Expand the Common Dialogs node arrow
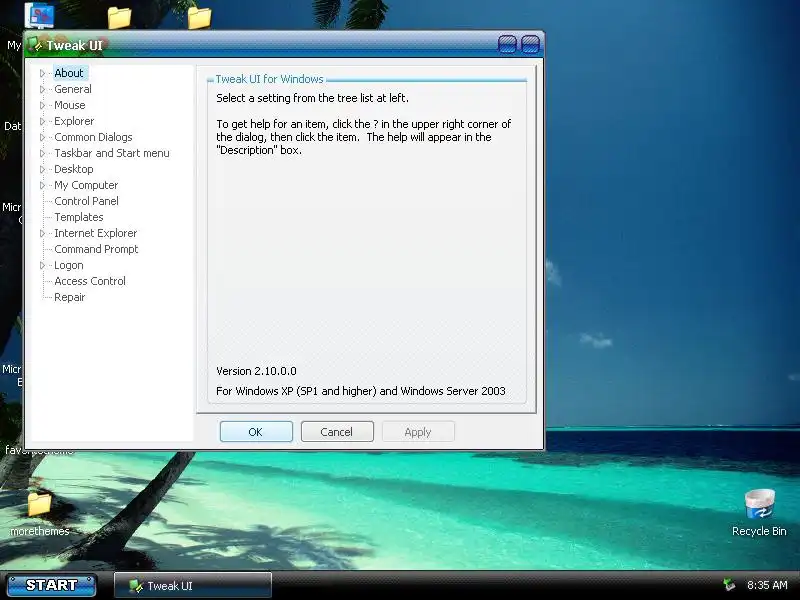Screen dimensions: 800x600 pos(43,137)
